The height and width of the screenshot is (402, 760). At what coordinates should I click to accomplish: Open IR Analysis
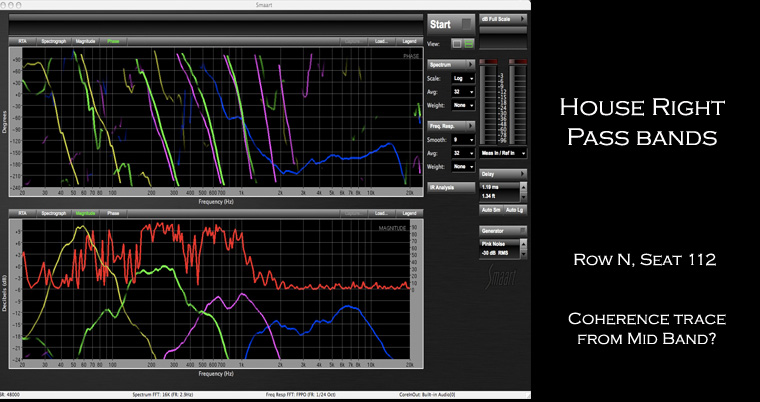pos(451,187)
